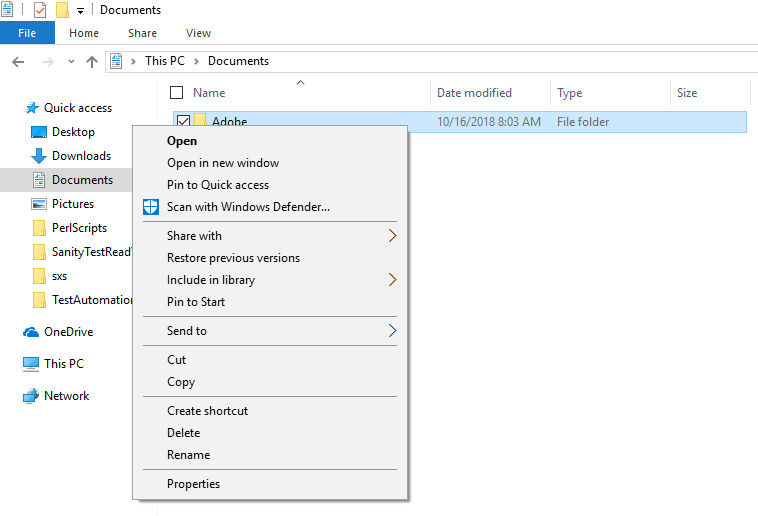Click the File folder type cell
This screenshot has height=516, width=758.
click(583, 121)
